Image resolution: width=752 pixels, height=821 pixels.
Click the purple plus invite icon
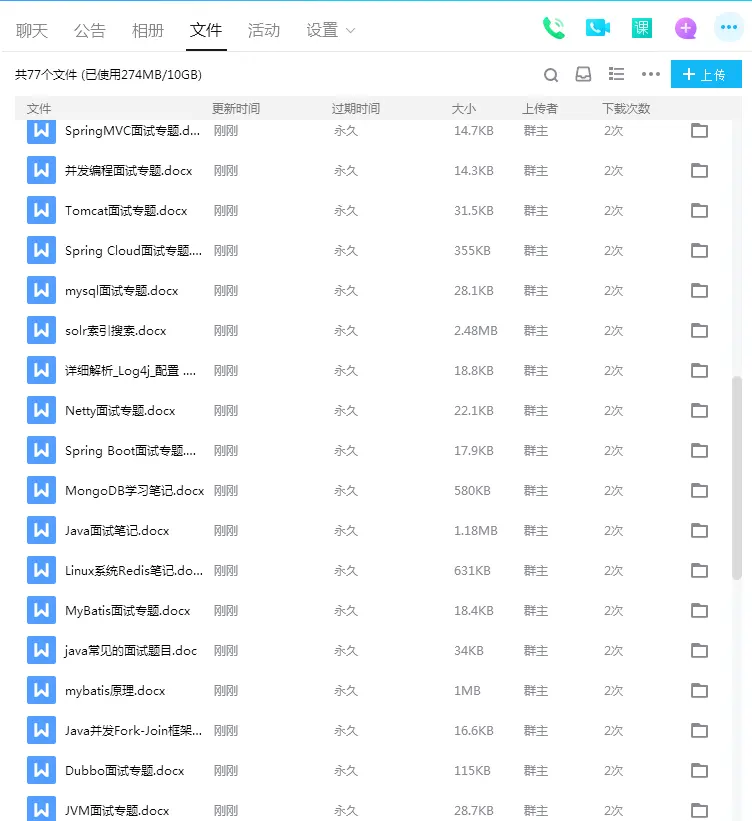pos(685,28)
